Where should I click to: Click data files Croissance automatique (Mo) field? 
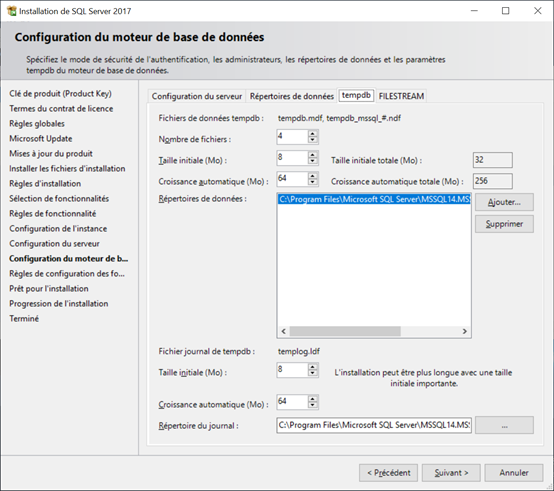pyautogui.click(x=292, y=179)
